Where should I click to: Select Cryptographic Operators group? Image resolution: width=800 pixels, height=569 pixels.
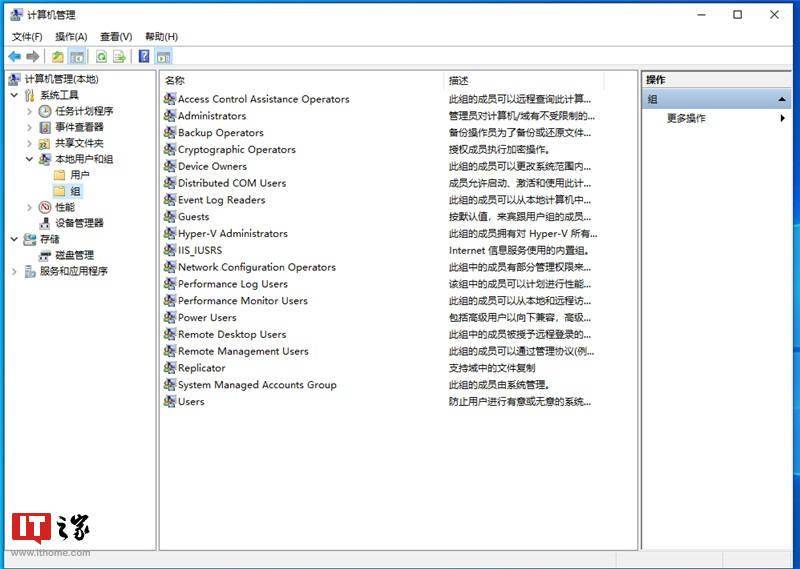coord(237,150)
